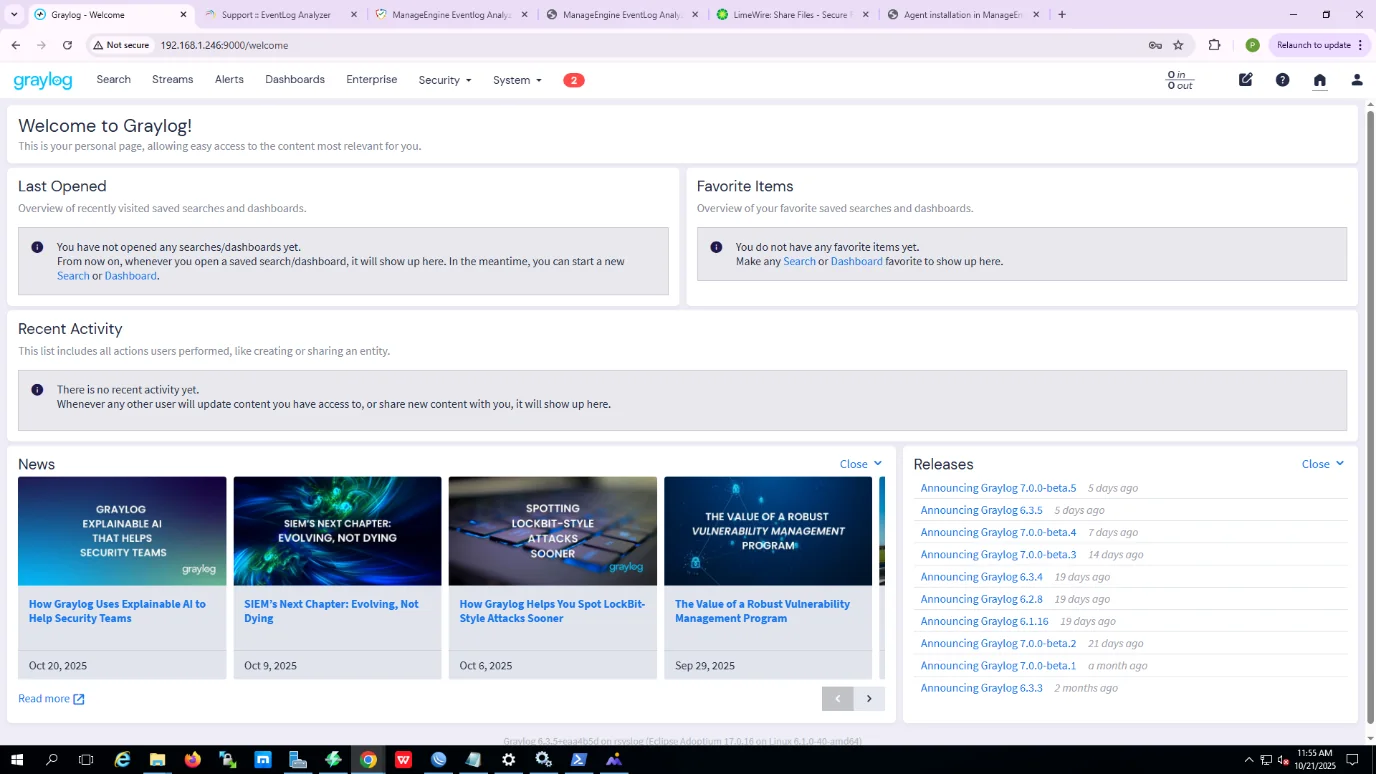Click Relaunch to update button
Image resolution: width=1376 pixels, height=774 pixels.
click(1313, 45)
